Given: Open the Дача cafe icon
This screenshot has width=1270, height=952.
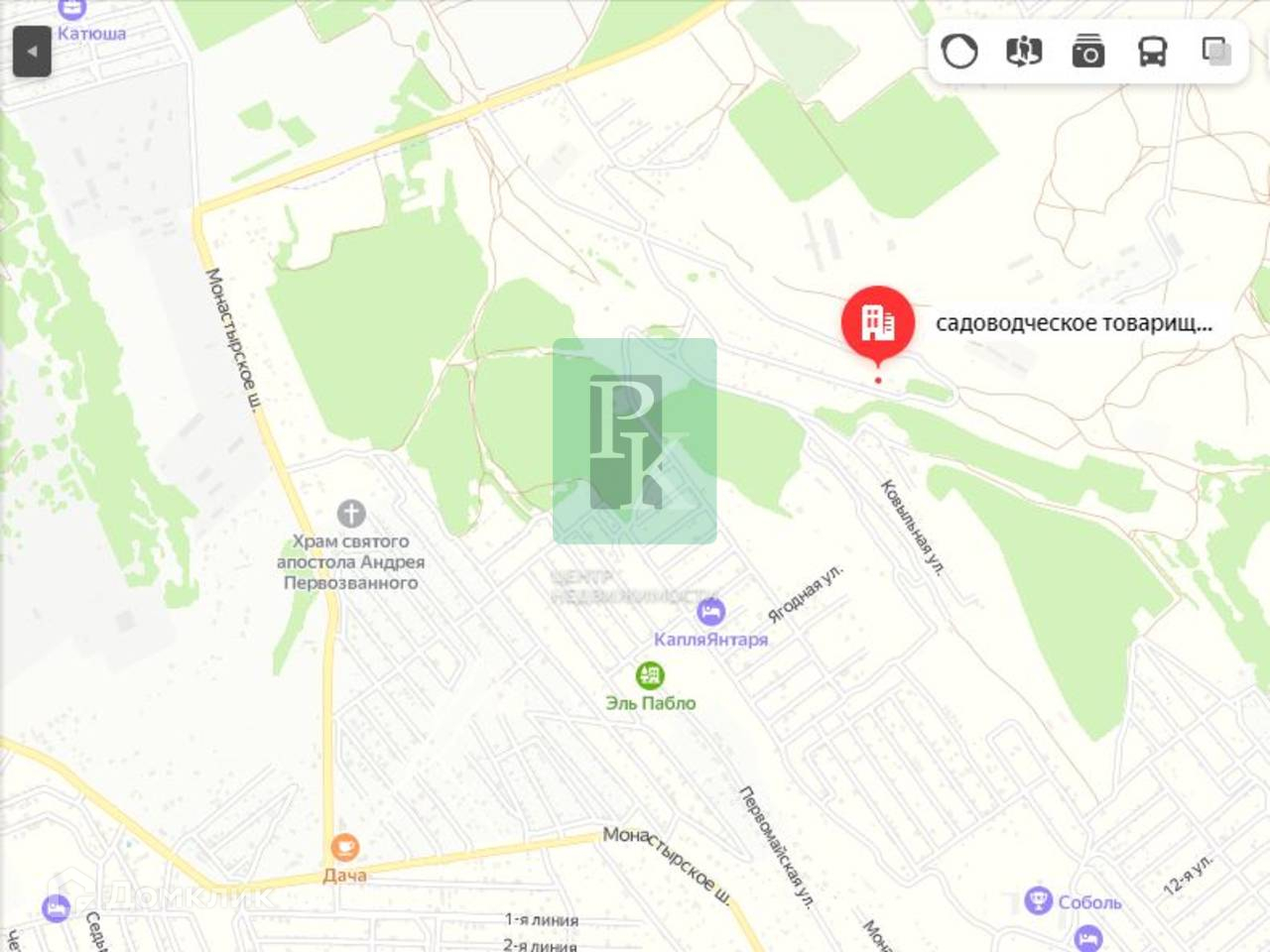Looking at the screenshot, I should 345,847.
